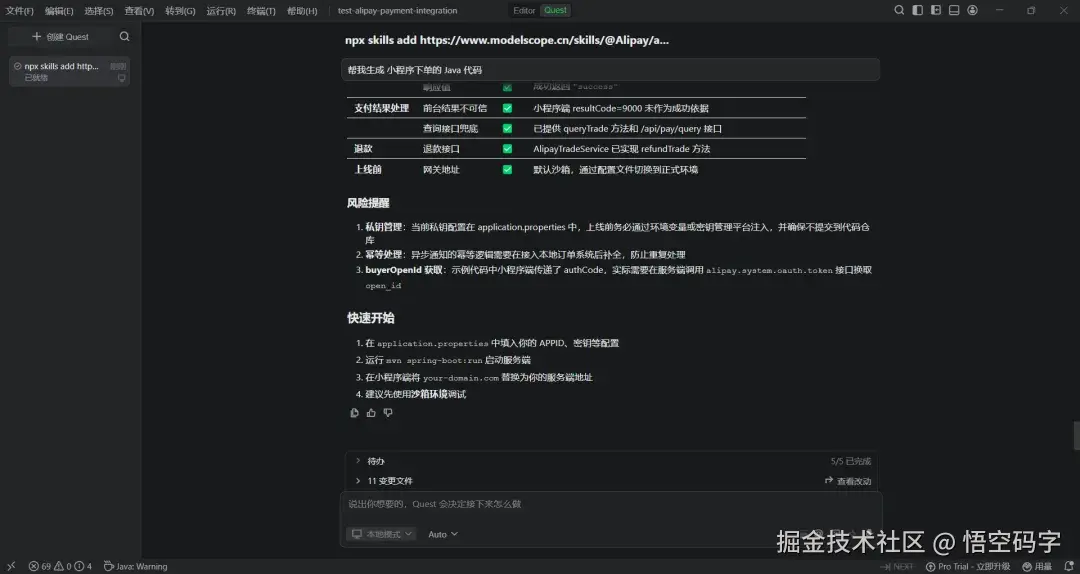Viewport: 1080px width, 574px height.
Task: Click checkbox for 网关地址 row
Action: coord(508,170)
